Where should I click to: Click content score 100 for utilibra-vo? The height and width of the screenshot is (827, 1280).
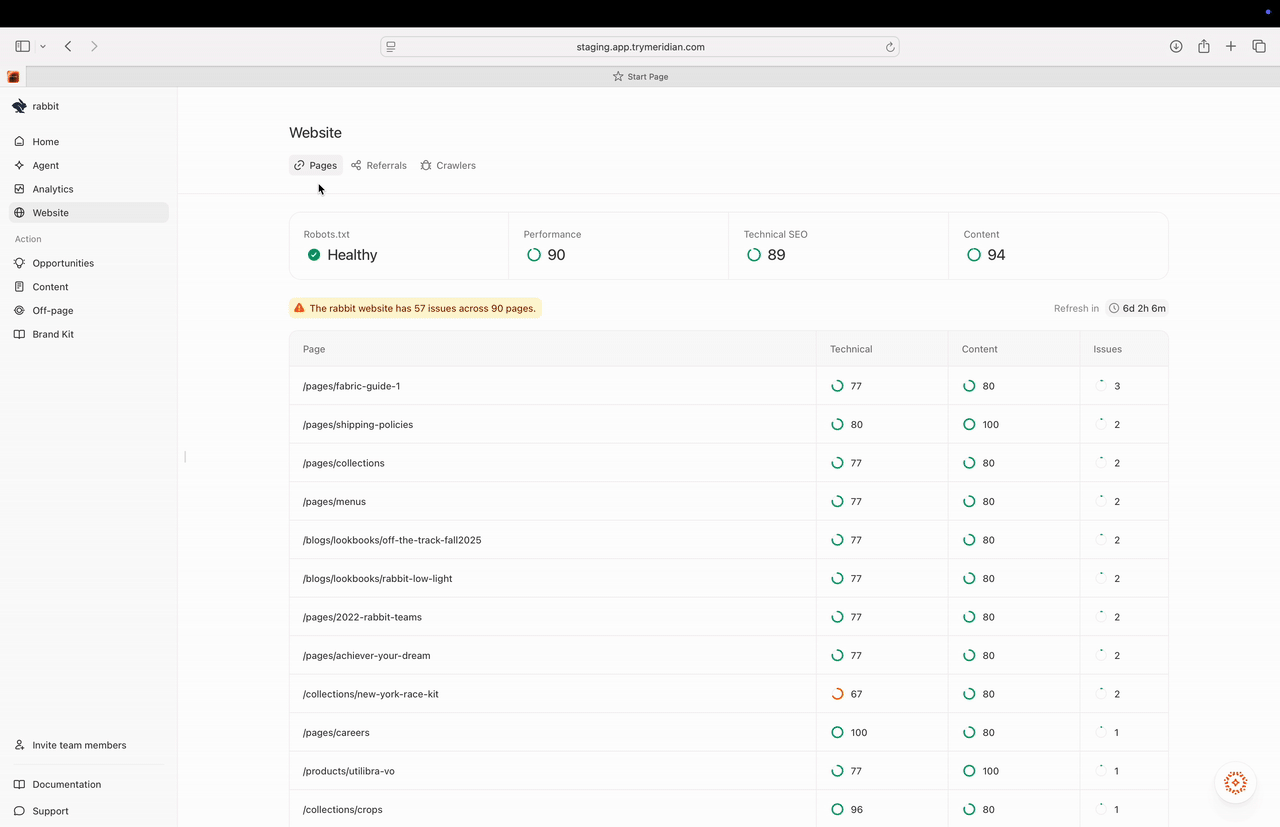tap(981, 771)
